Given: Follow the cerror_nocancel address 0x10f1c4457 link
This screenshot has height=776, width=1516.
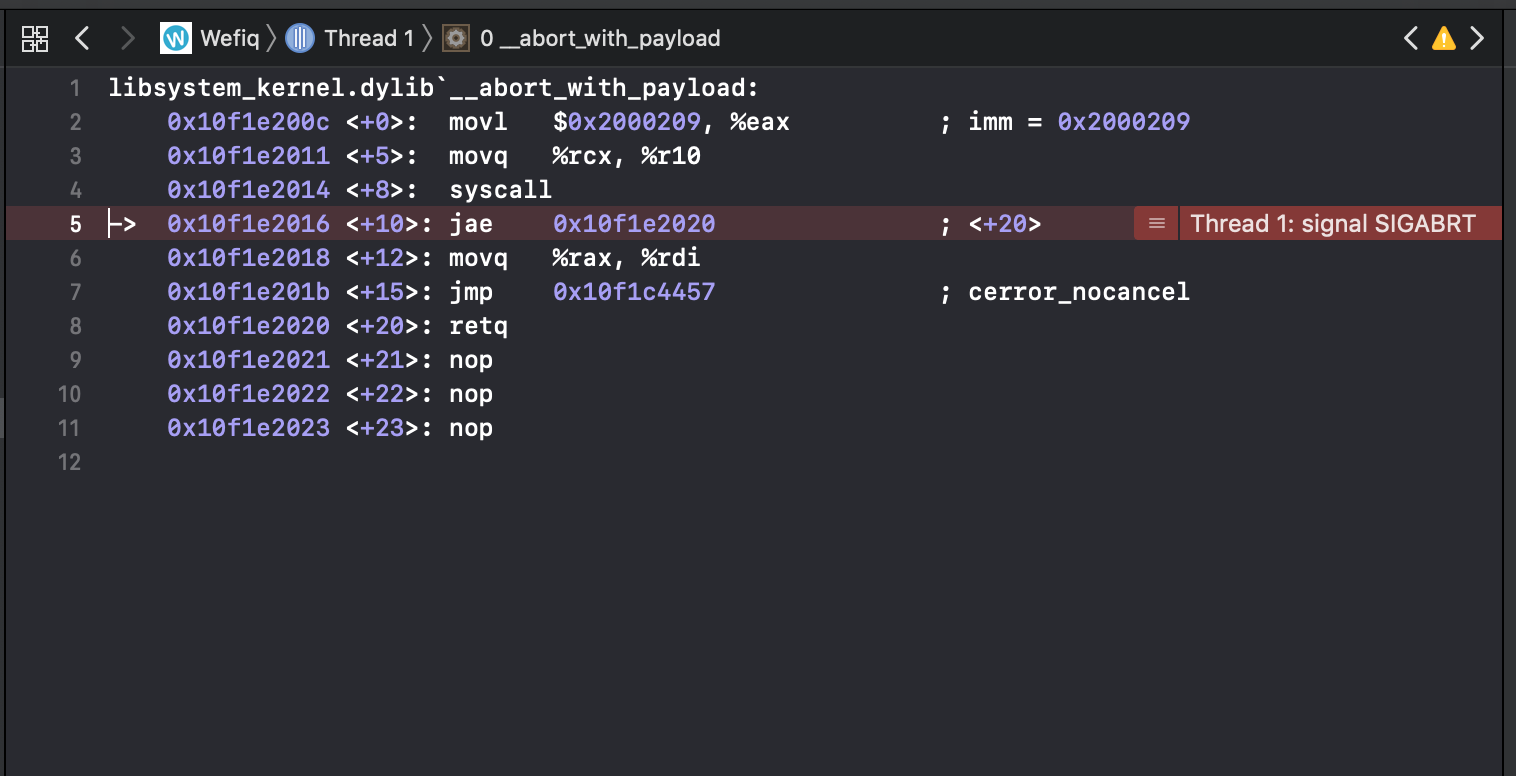Looking at the screenshot, I should point(634,291).
